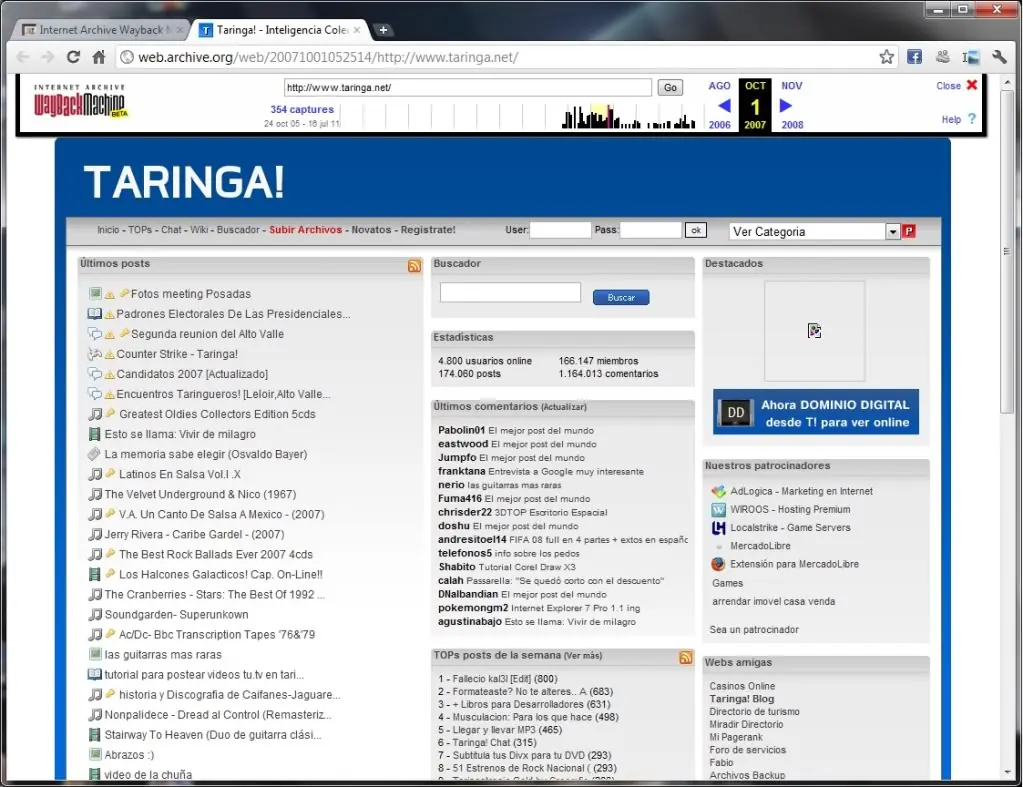Click the Wayback URL input field
The height and width of the screenshot is (787, 1023).
click(468, 87)
